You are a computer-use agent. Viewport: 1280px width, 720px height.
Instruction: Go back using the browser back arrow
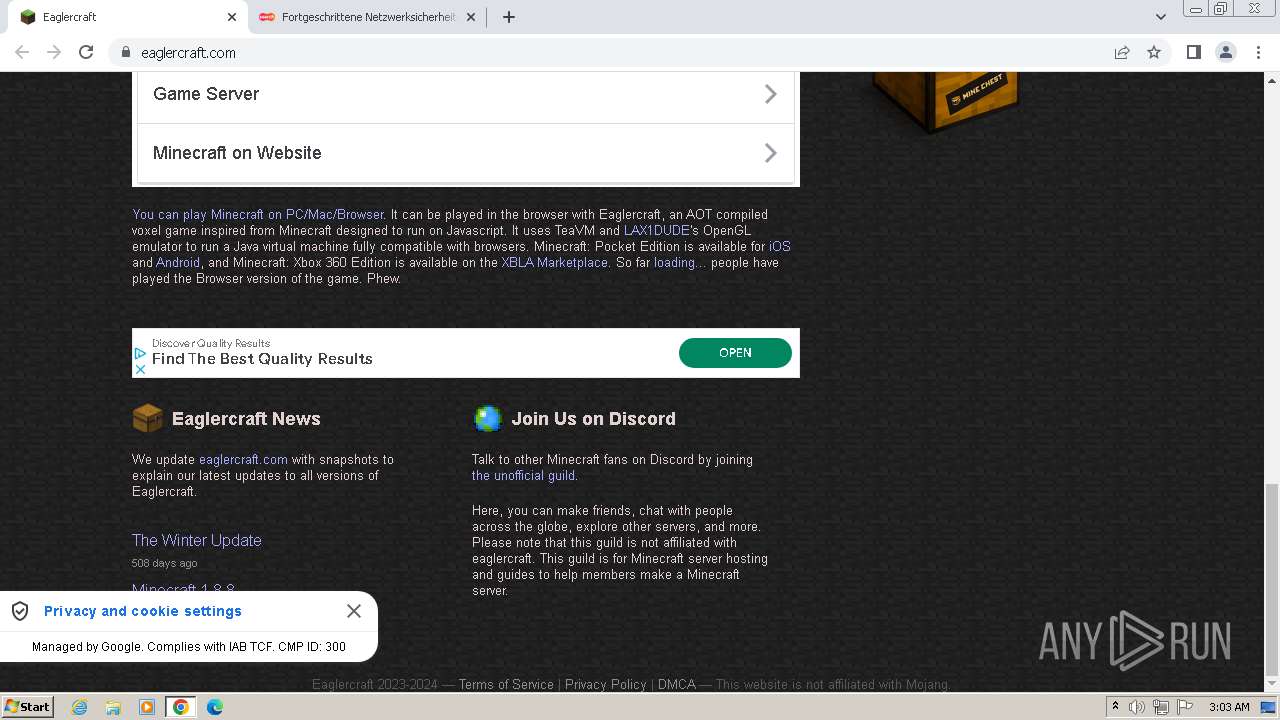coord(22,52)
